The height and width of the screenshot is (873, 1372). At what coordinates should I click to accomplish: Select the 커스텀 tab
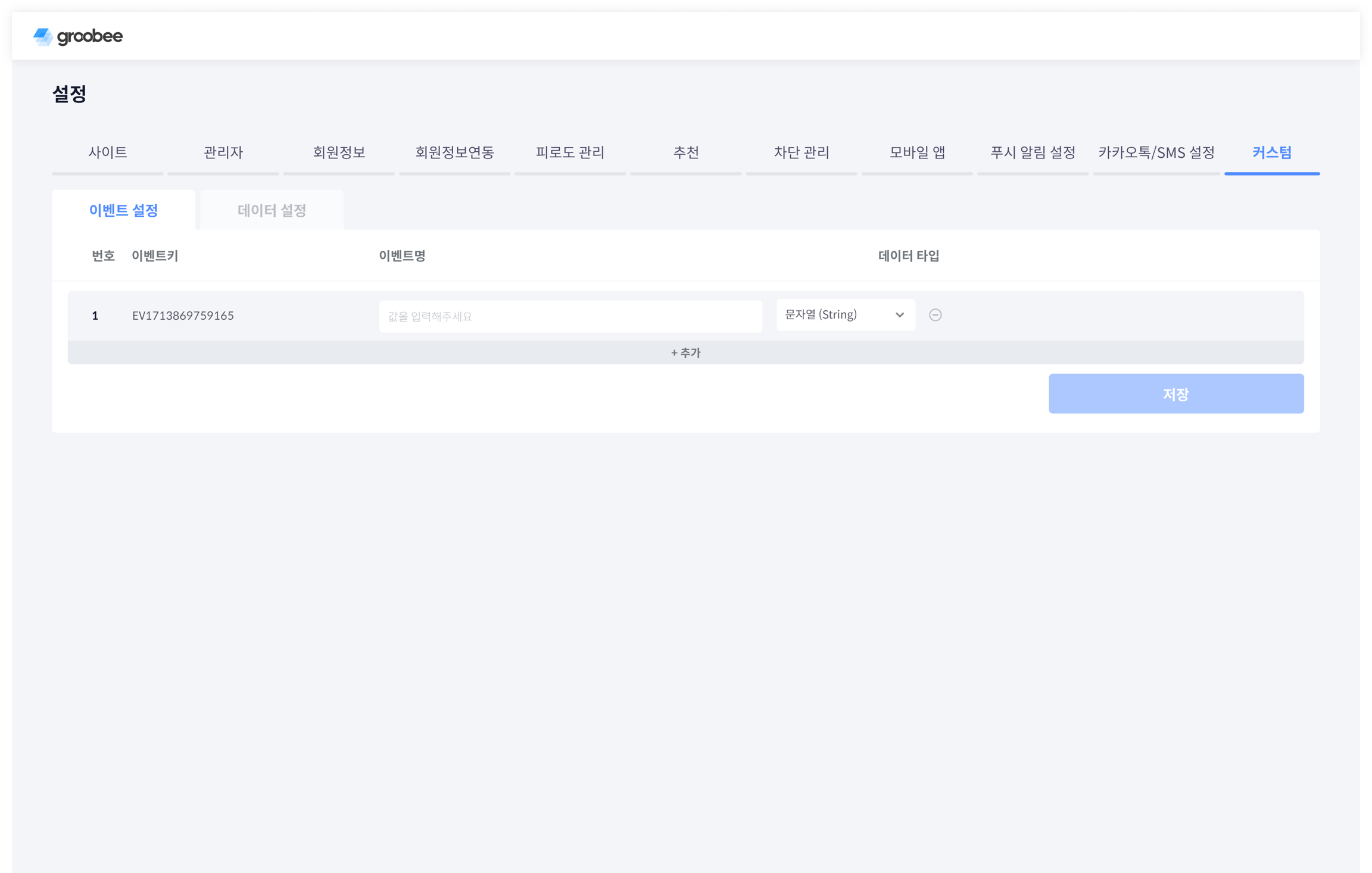(1272, 152)
